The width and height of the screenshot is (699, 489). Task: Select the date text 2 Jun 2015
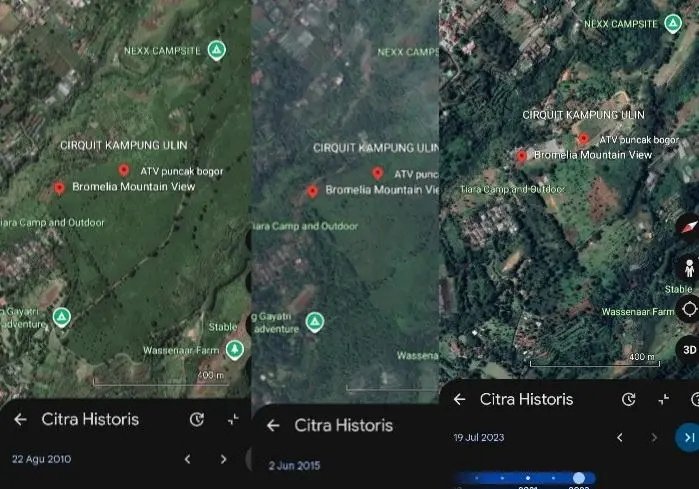(294, 466)
